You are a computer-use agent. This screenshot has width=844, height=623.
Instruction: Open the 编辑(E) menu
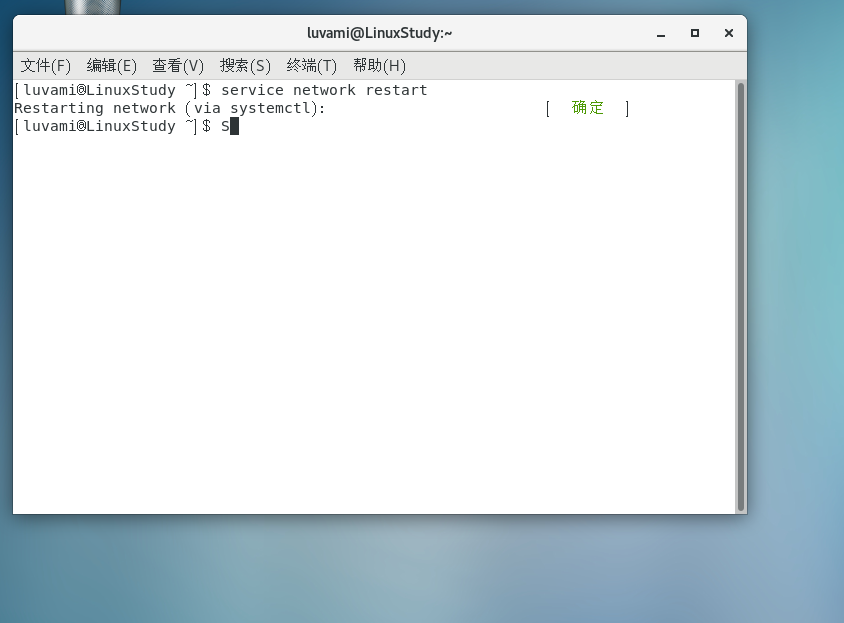pyautogui.click(x=111, y=66)
